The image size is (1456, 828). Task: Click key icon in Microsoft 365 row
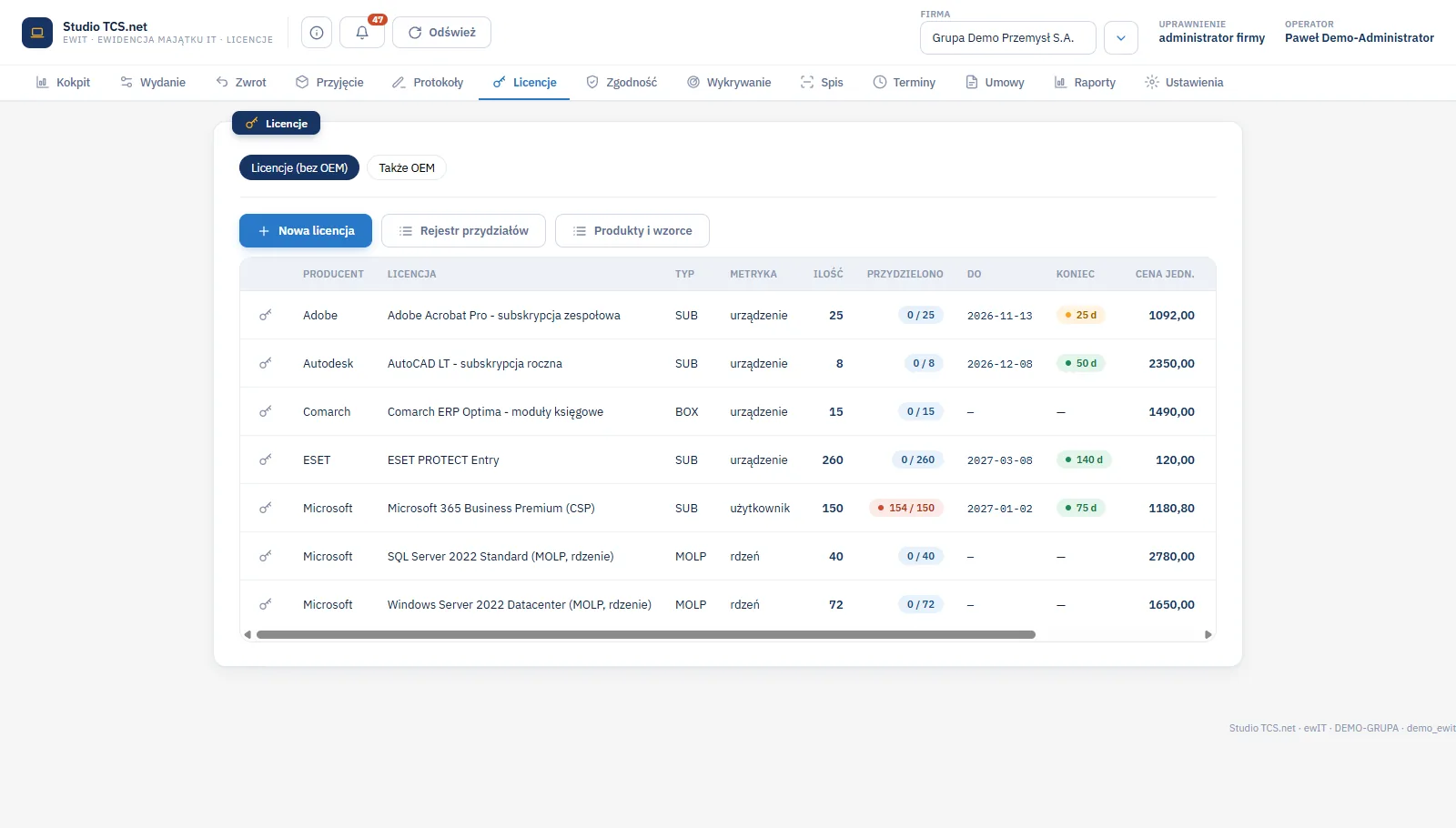[266, 508]
